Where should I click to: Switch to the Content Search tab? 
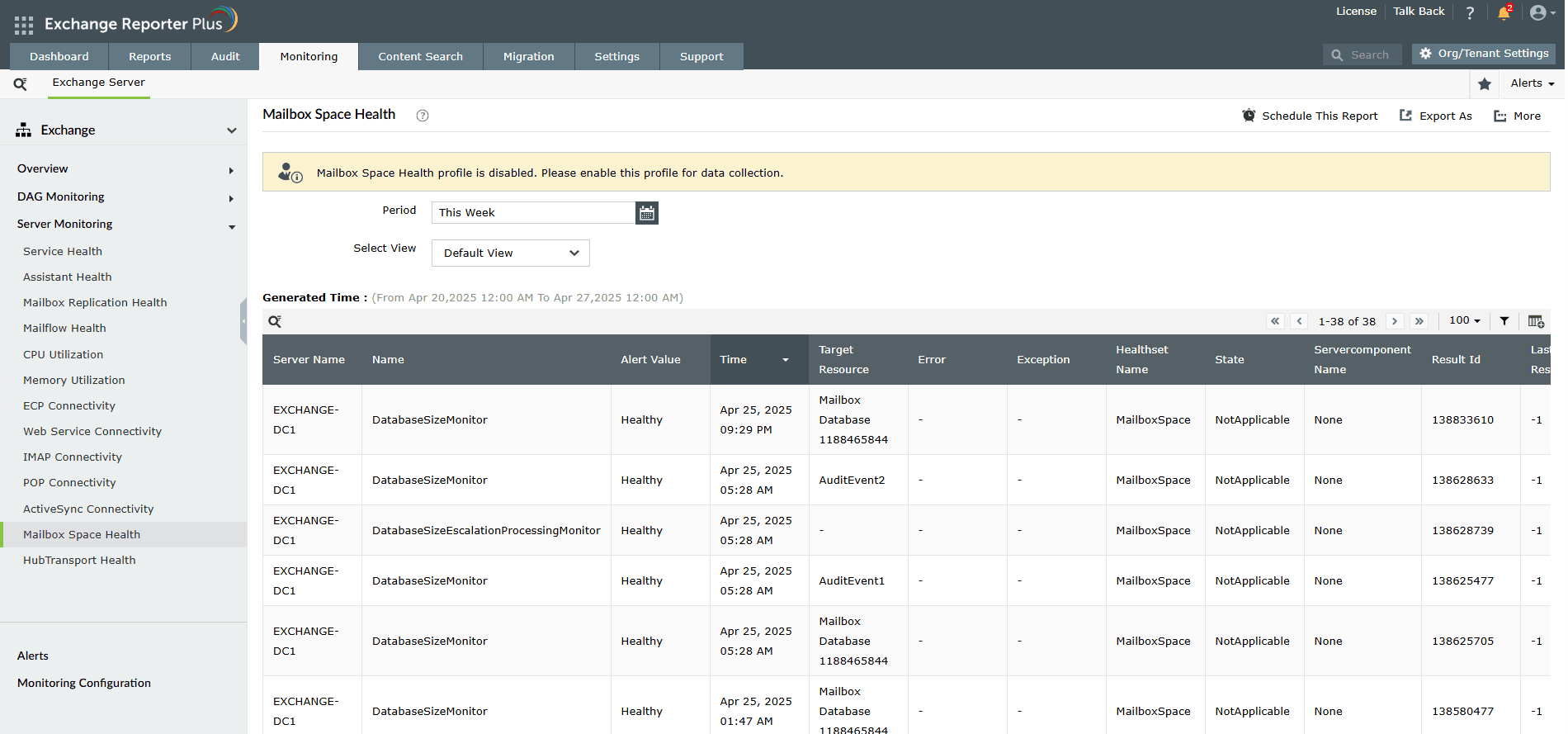pos(421,56)
